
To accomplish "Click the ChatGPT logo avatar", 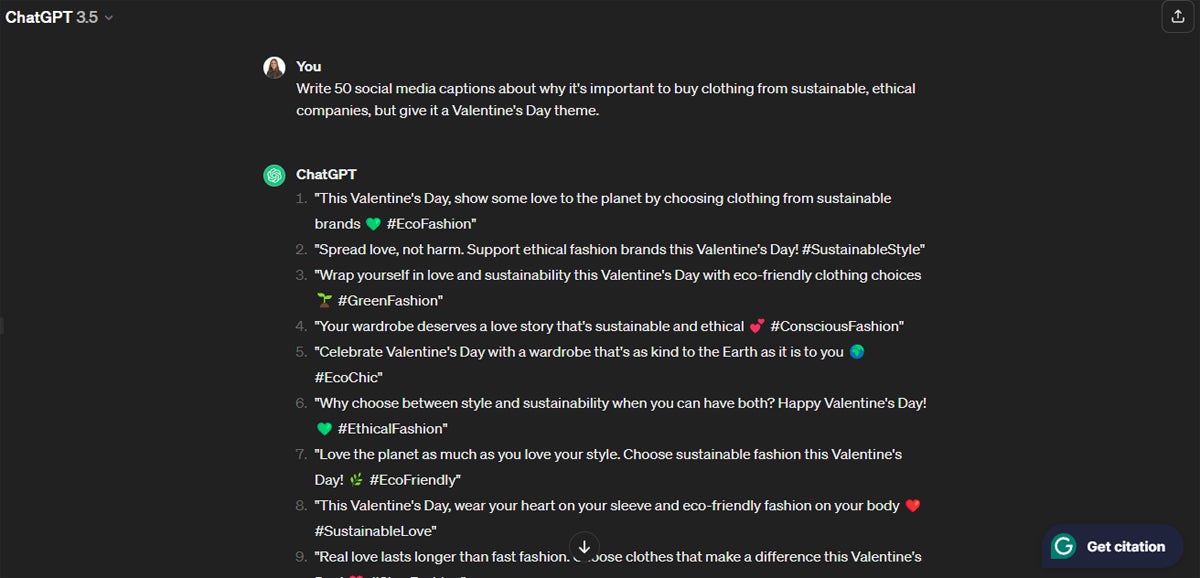I will [x=274, y=175].
